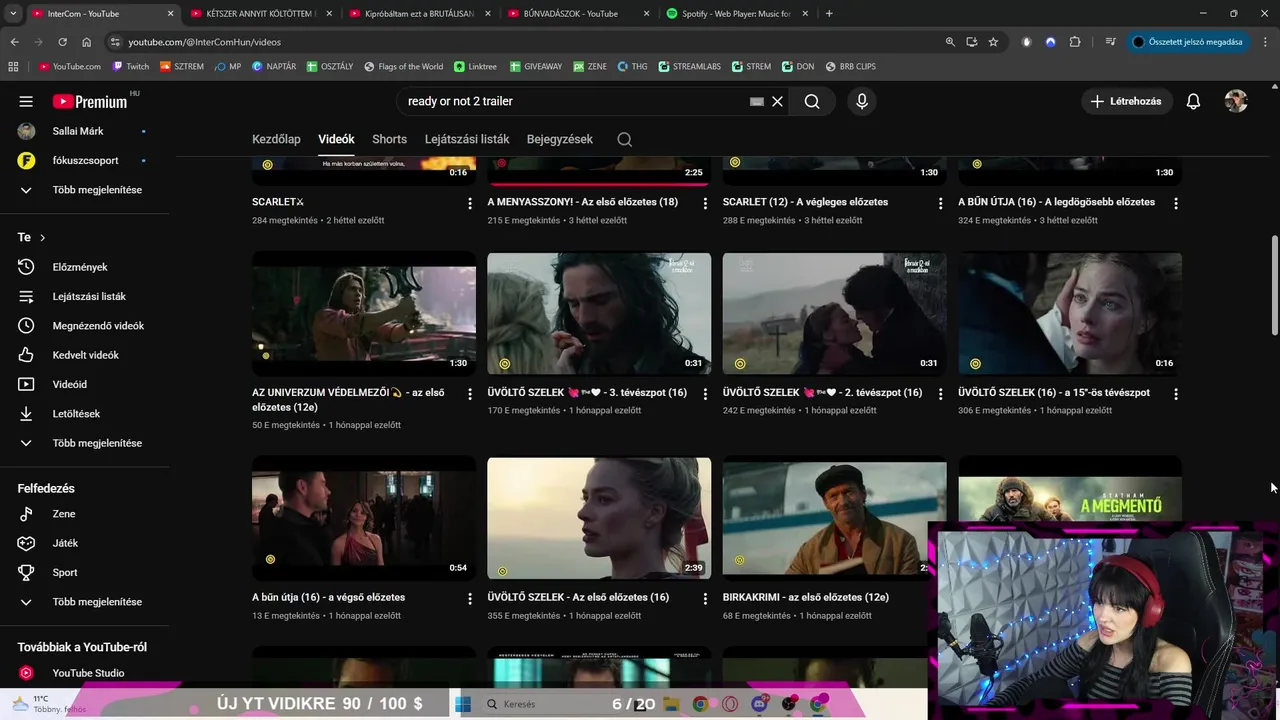The width and height of the screenshot is (1280, 720).
Task: Expand the Te section chevron
Action: [42, 237]
